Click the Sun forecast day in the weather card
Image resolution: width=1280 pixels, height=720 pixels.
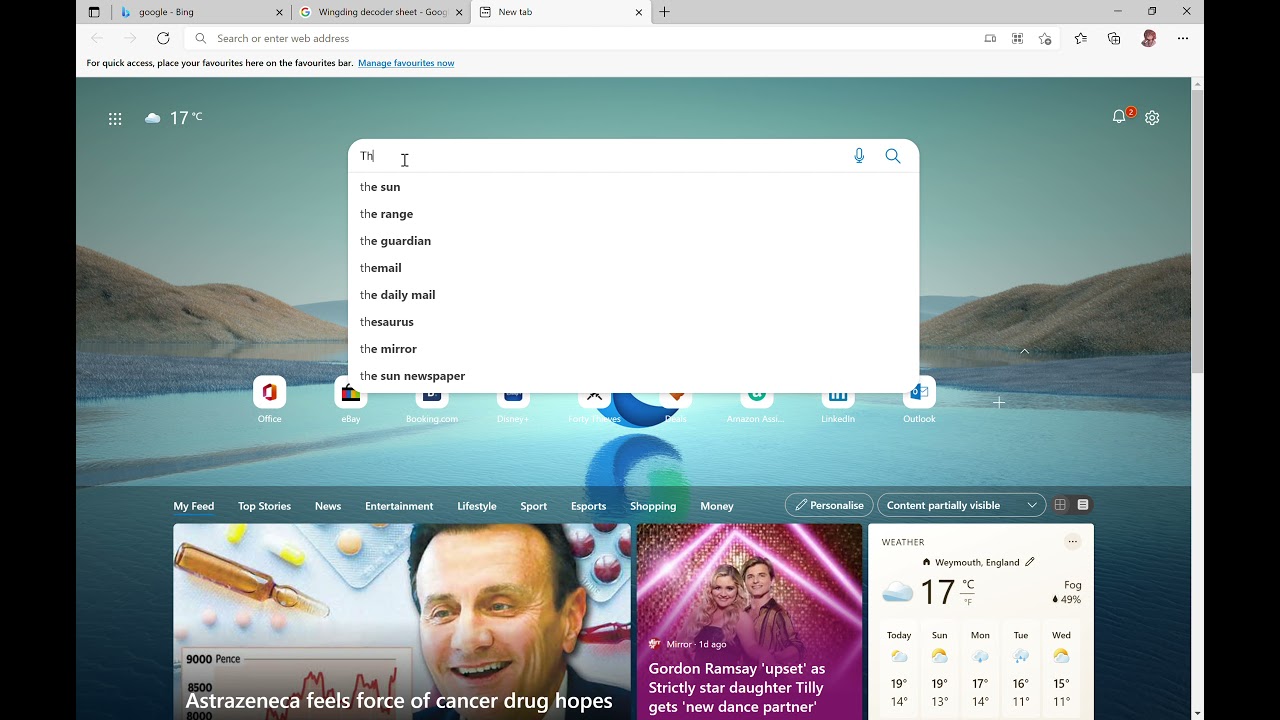(940, 667)
